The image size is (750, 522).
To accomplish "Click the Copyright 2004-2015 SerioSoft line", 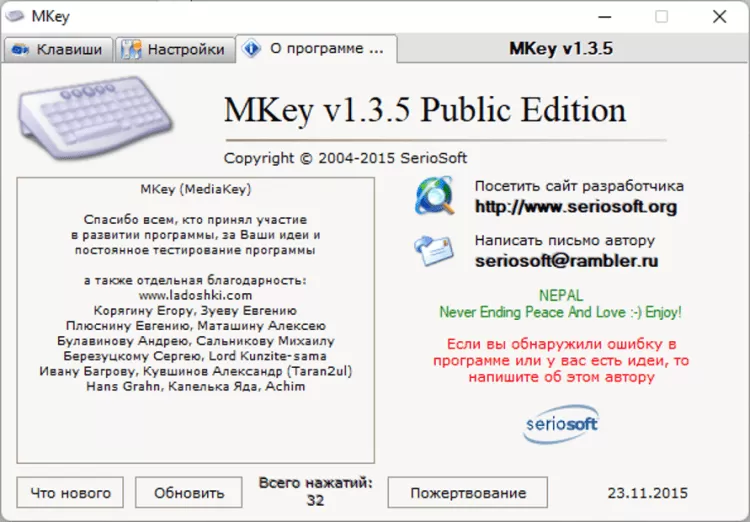I will [x=345, y=158].
